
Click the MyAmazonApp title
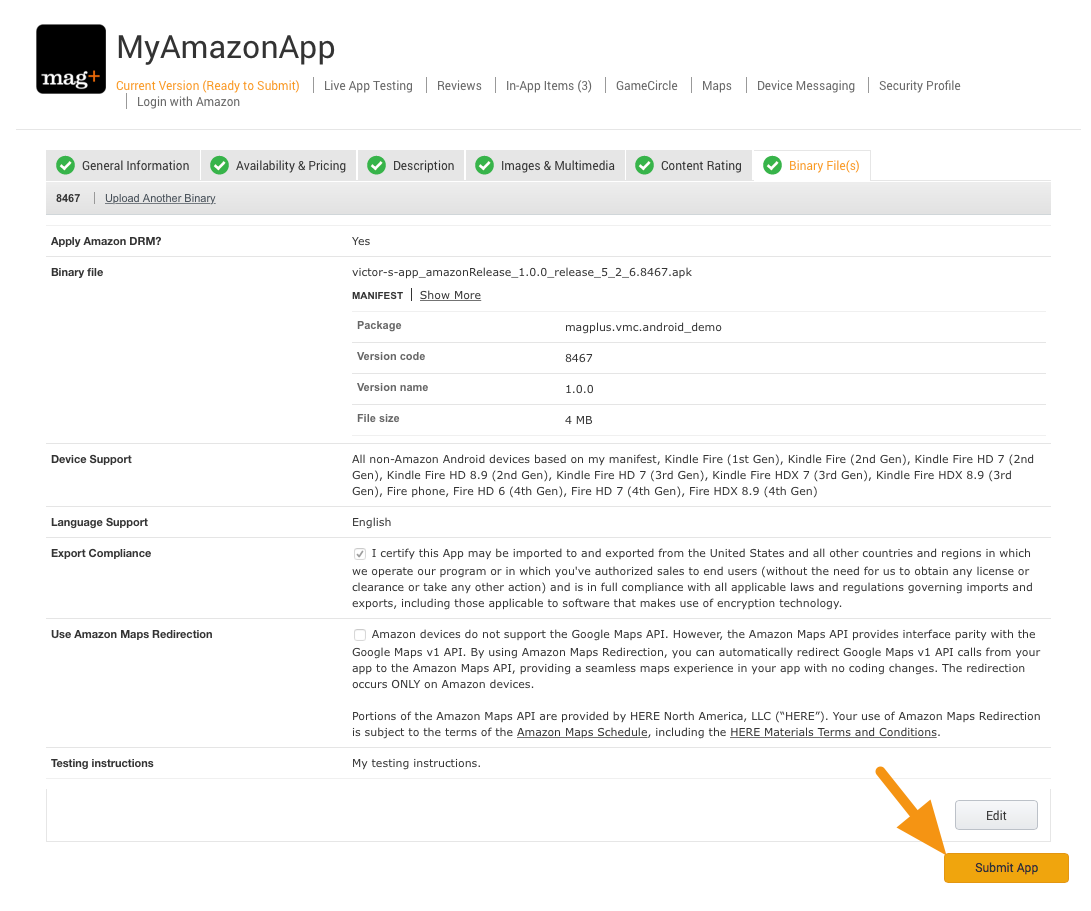[x=225, y=47]
